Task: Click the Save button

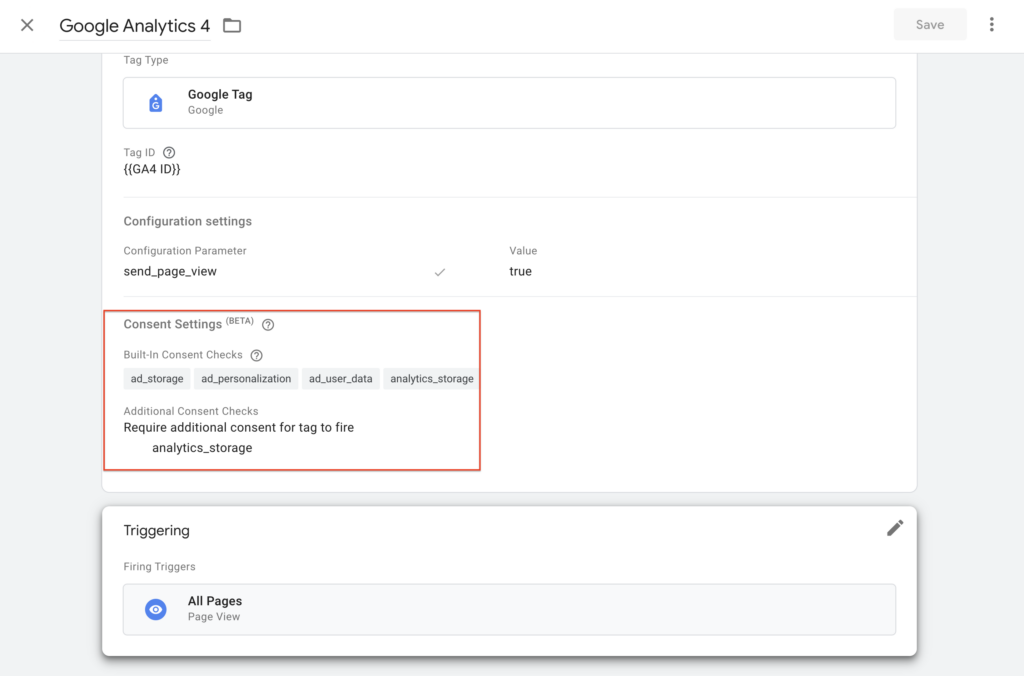Action: pos(929,25)
